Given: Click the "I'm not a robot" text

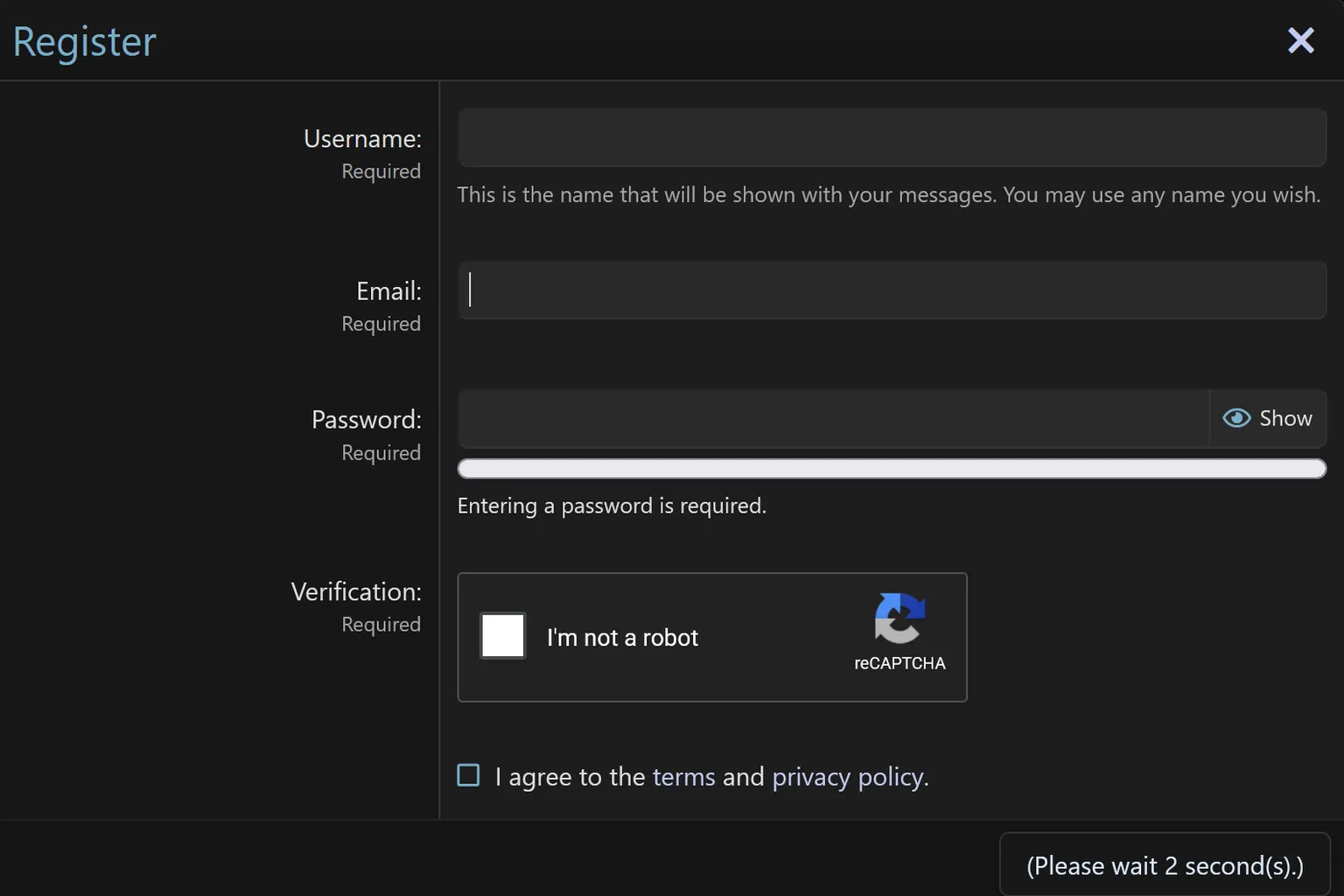Looking at the screenshot, I should tap(622, 638).
